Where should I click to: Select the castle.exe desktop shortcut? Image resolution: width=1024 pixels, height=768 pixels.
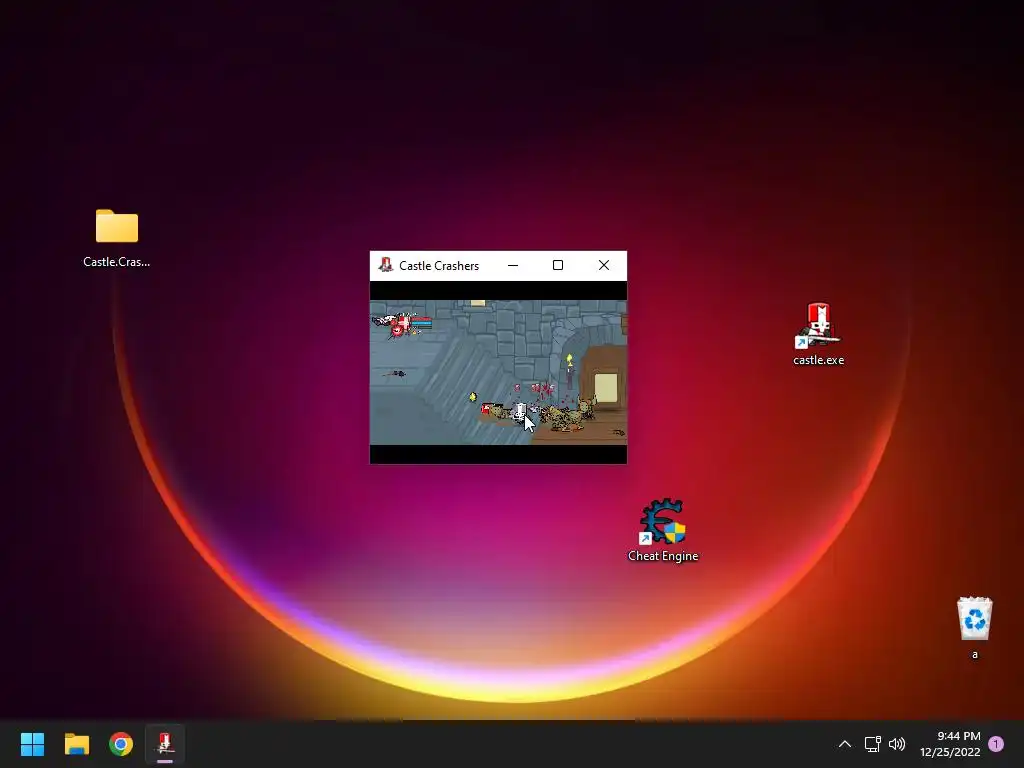pyautogui.click(x=818, y=334)
